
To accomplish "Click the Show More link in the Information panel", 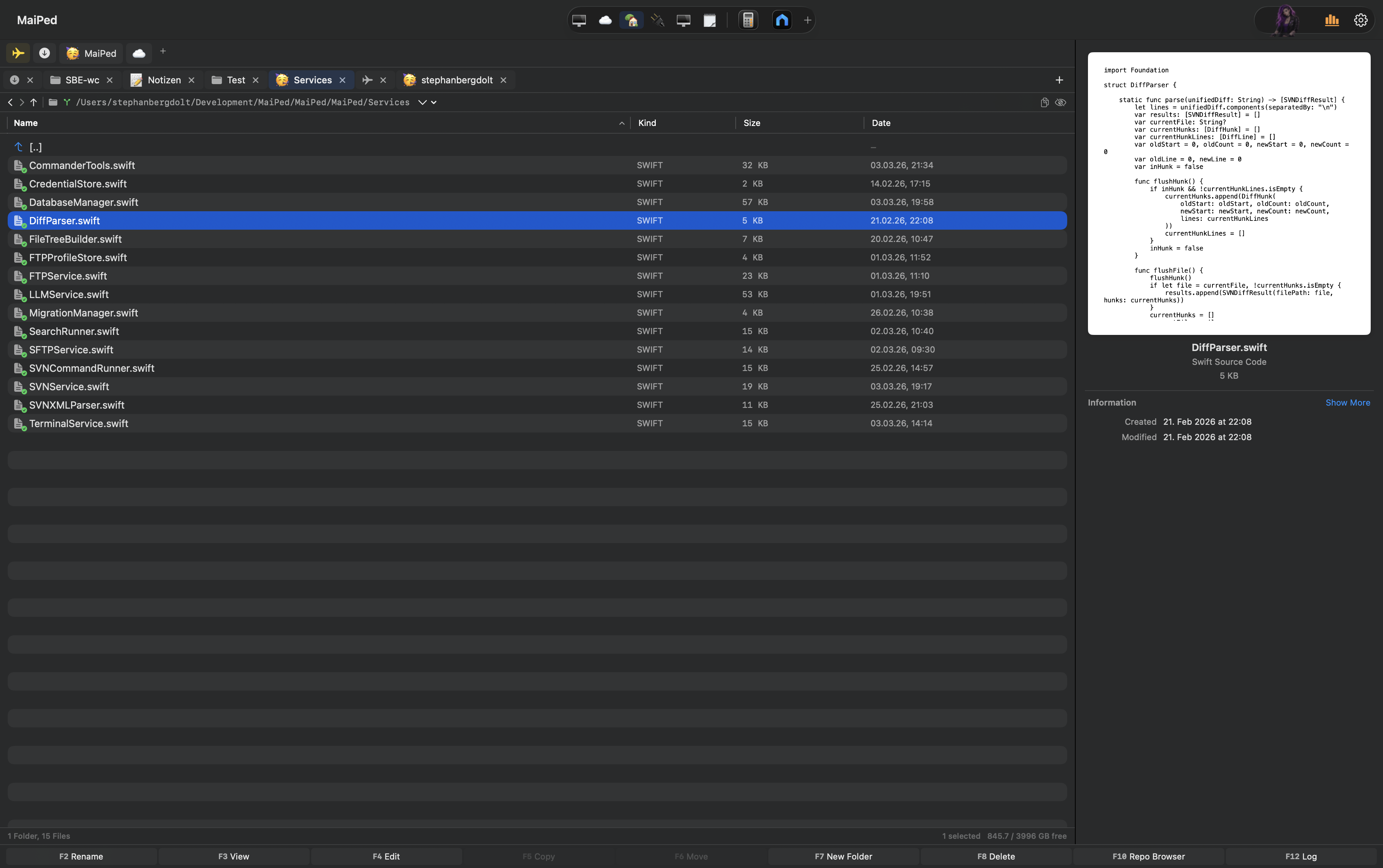I will 1347,403.
